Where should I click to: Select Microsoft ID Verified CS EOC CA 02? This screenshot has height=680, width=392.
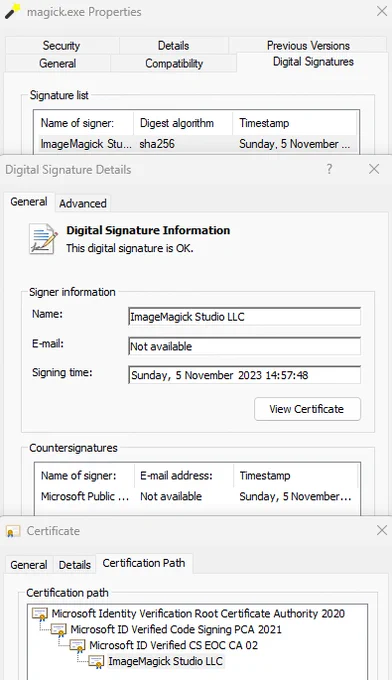(173, 645)
